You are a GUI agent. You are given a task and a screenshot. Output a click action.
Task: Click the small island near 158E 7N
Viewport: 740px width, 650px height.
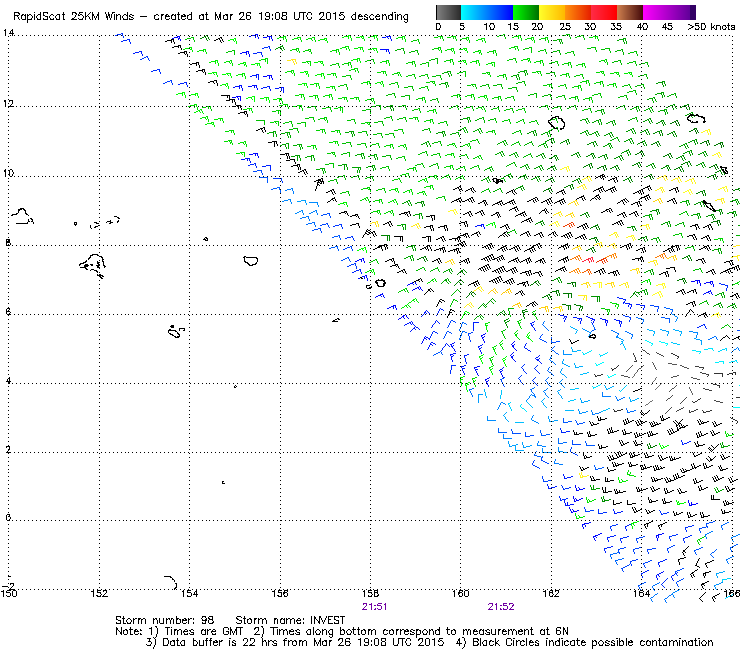(x=380, y=283)
